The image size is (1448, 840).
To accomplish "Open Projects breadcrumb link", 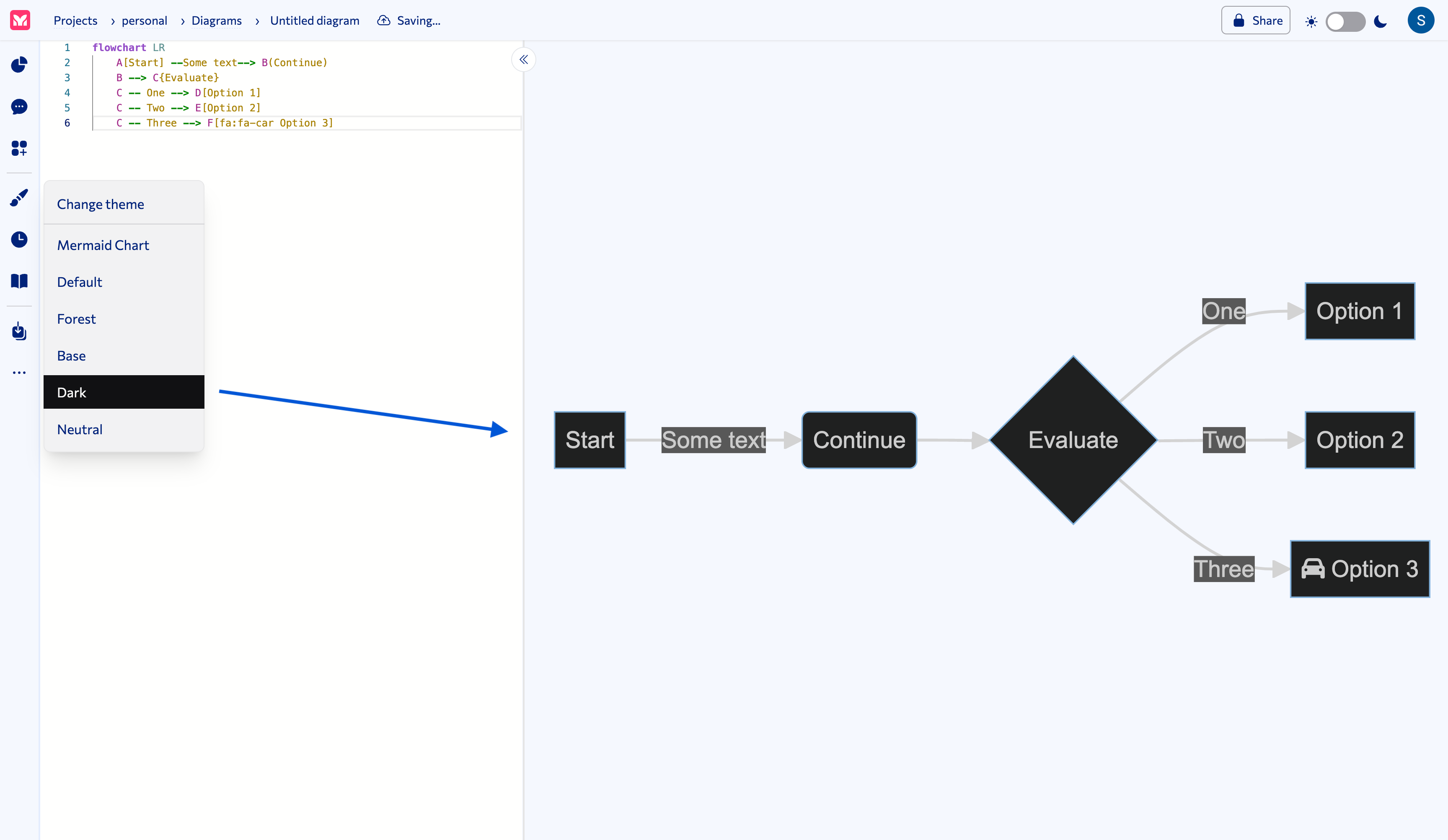I will coord(75,21).
